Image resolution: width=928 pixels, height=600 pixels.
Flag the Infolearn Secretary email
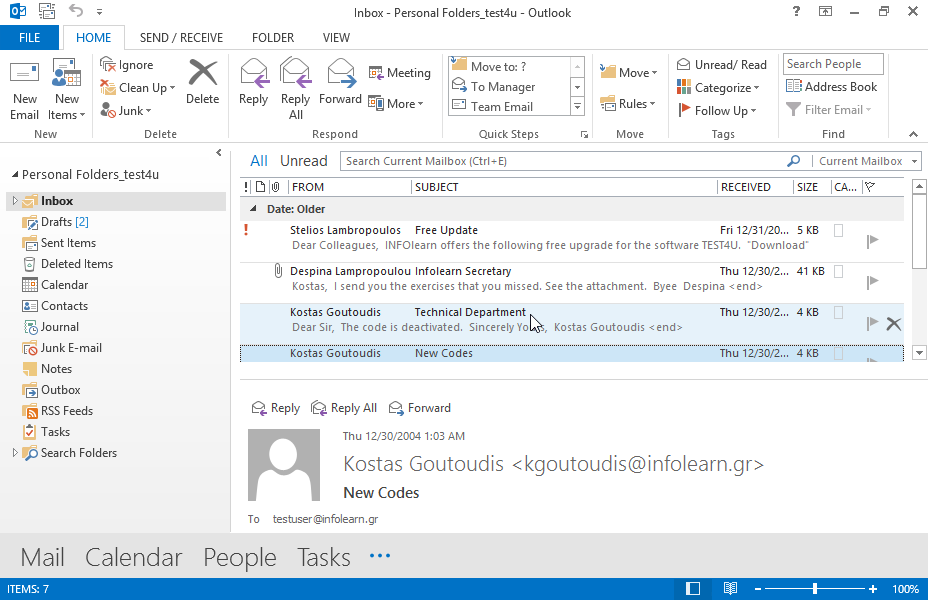[x=872, y=282]
